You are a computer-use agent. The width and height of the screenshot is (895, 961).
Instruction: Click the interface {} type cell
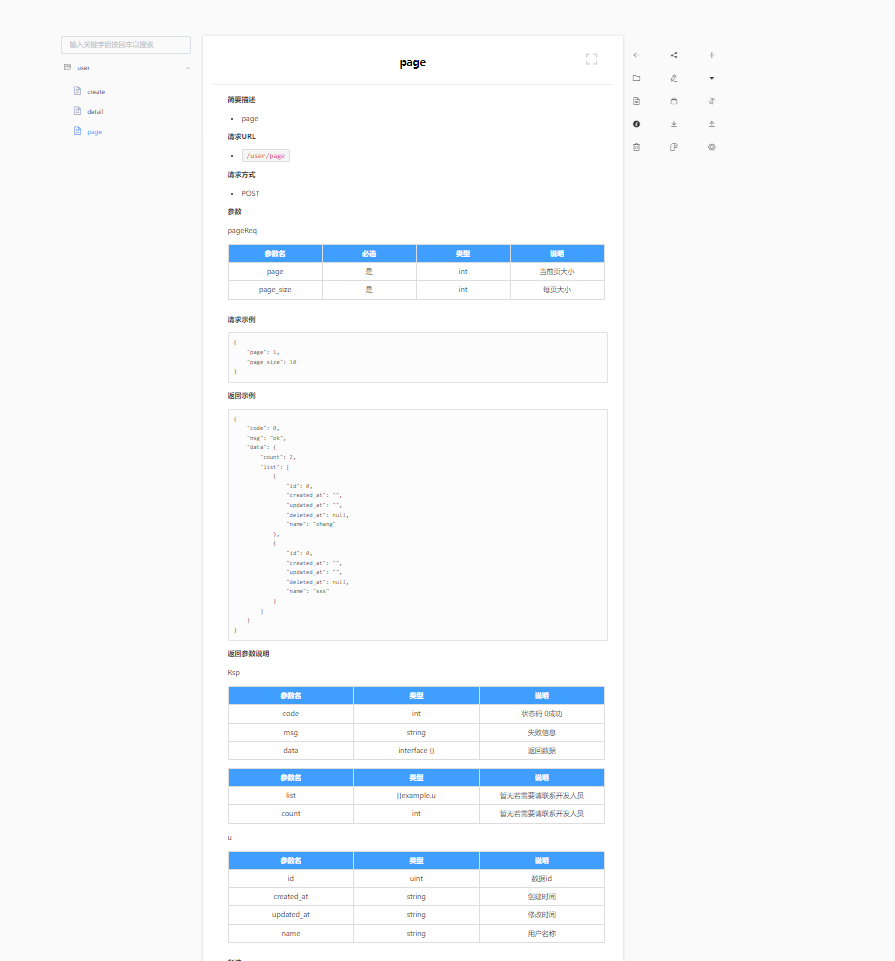click(x=416, y=751)
